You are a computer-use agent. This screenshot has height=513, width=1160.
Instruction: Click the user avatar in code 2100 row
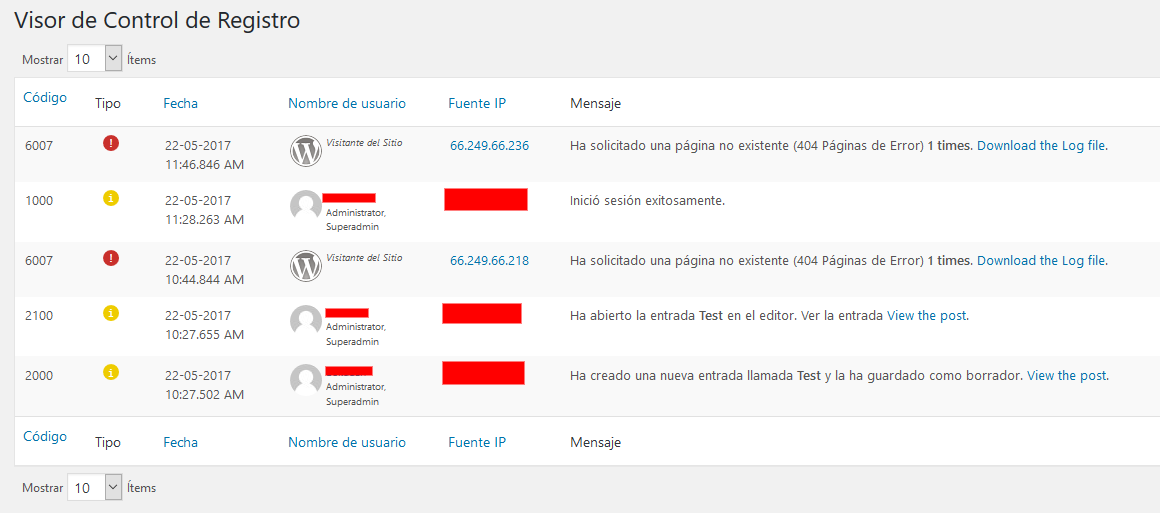[306, 321]
